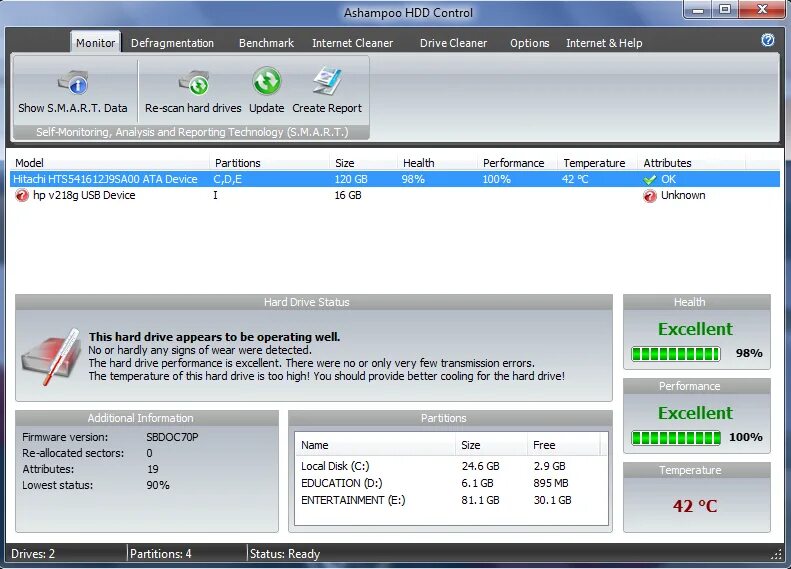Image resolution: width=791 pixels, height=569 pixels.
Task: Sort by the Health column header
Action: coord(437,163)
